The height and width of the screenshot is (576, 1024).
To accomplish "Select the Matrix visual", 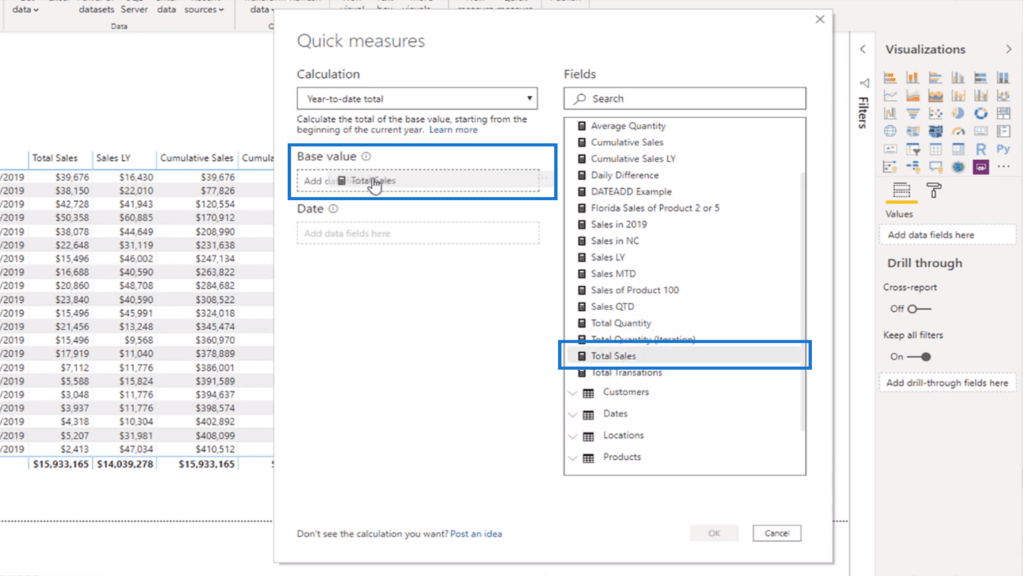I will tap(958, 150).
